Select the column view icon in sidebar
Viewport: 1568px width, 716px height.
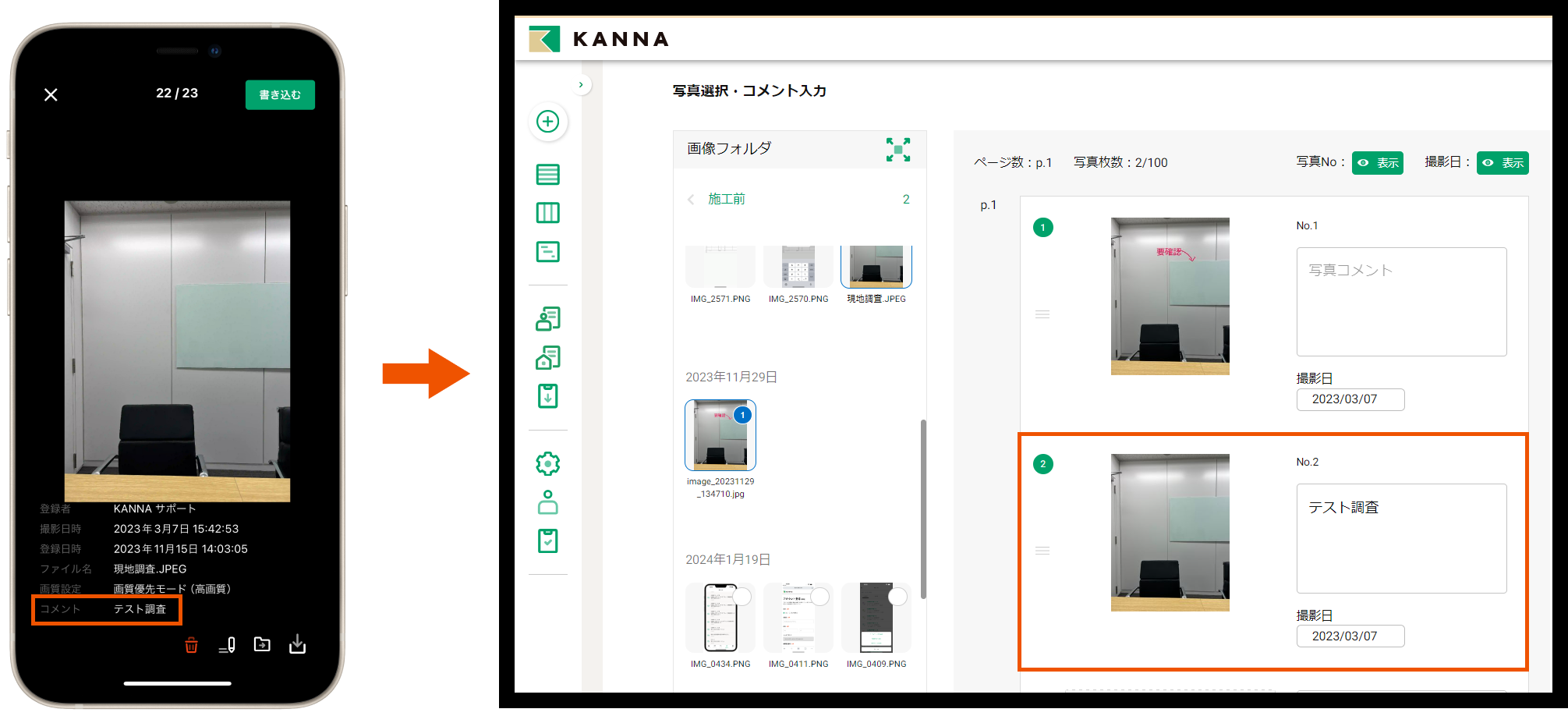(548, 212)
